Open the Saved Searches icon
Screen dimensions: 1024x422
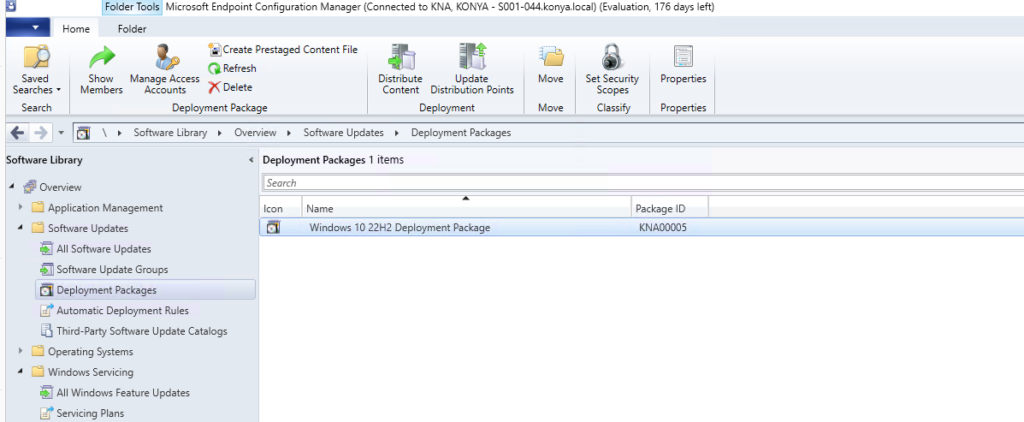coord(37,57)
